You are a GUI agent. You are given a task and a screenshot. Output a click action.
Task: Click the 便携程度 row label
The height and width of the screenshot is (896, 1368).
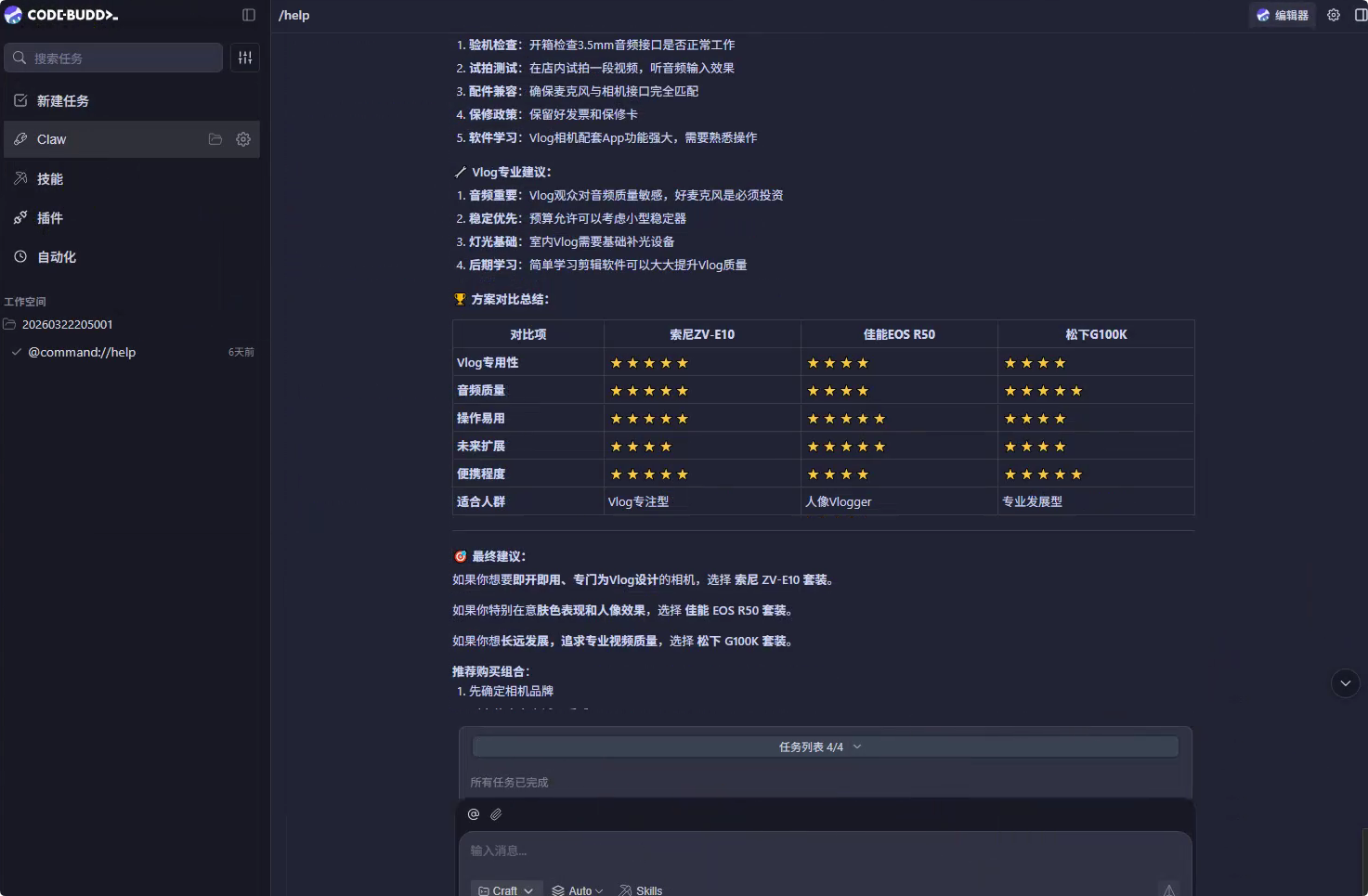point(481,474)
